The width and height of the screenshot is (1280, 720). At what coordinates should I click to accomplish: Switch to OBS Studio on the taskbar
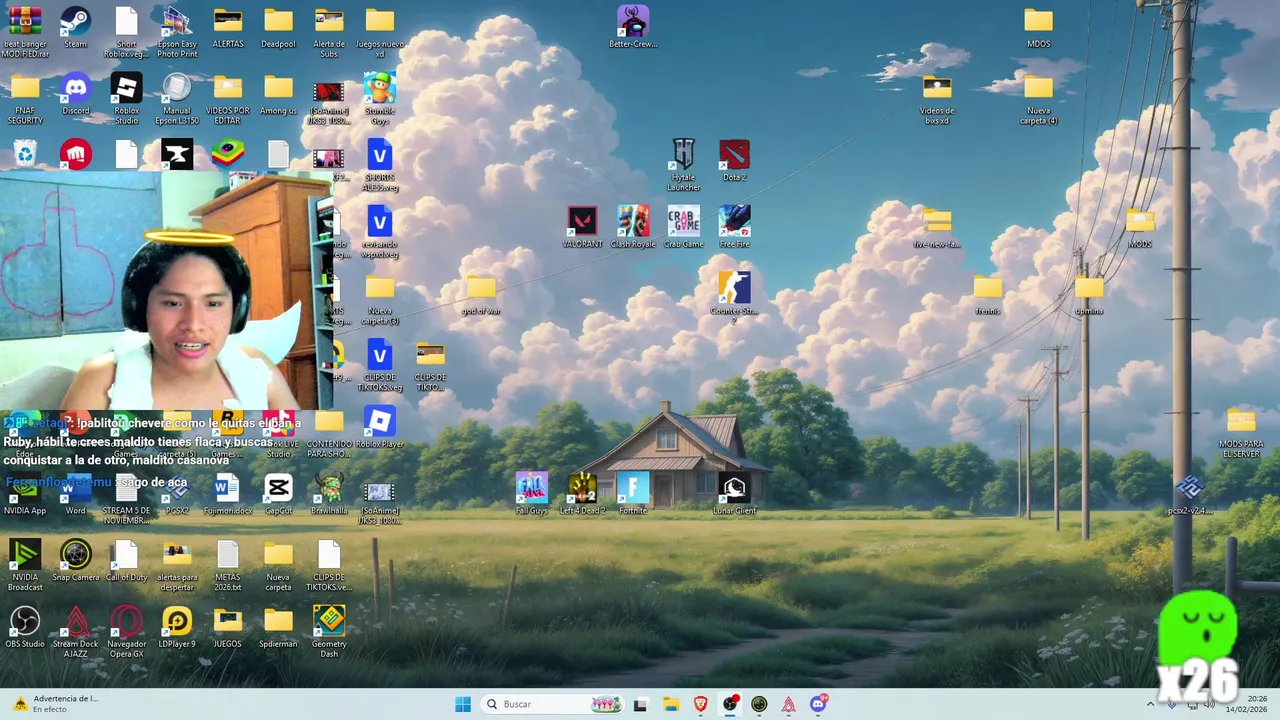(730, 704)
